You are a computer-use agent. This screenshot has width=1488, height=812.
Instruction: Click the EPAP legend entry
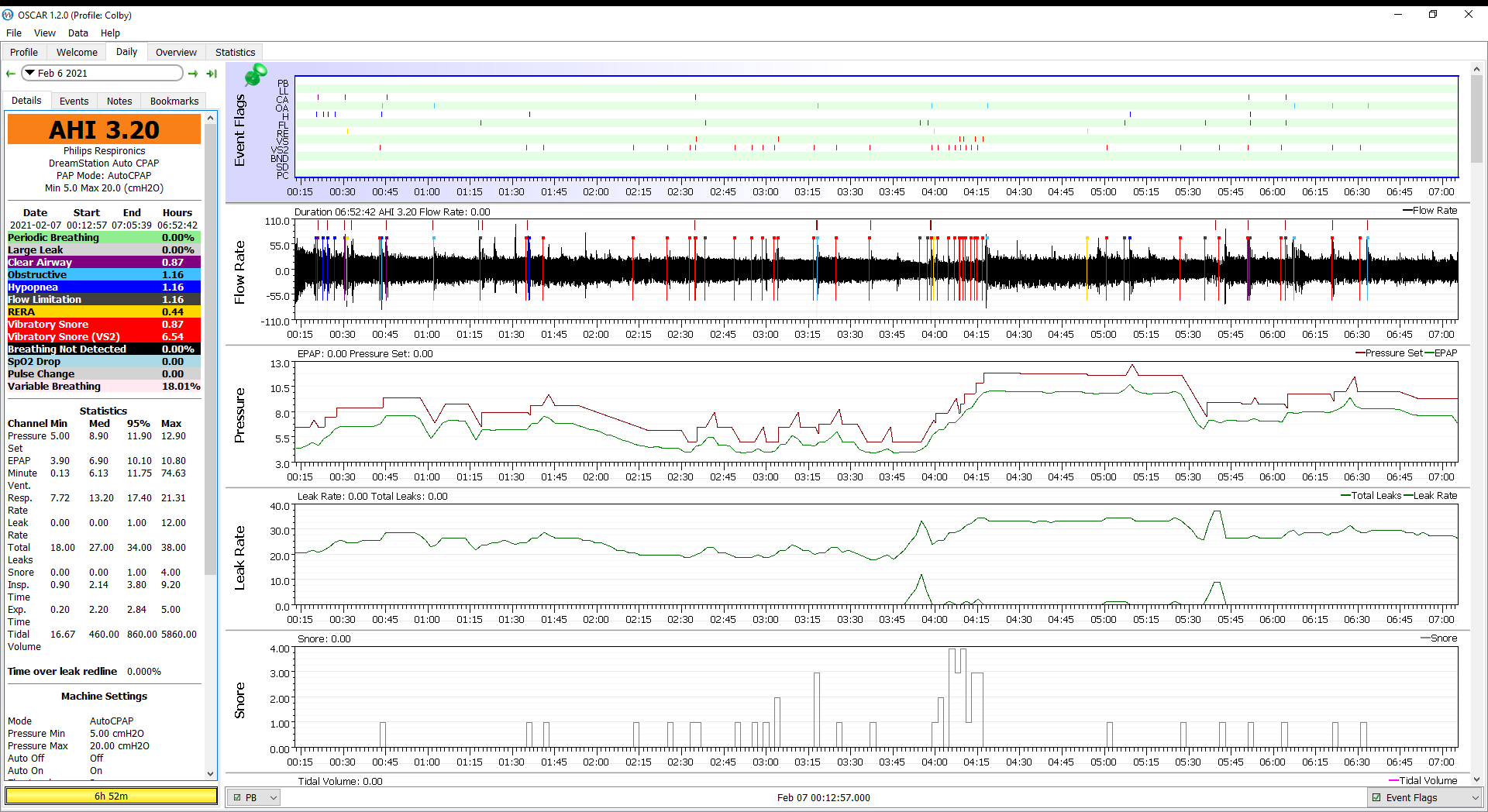point(1441,353)
